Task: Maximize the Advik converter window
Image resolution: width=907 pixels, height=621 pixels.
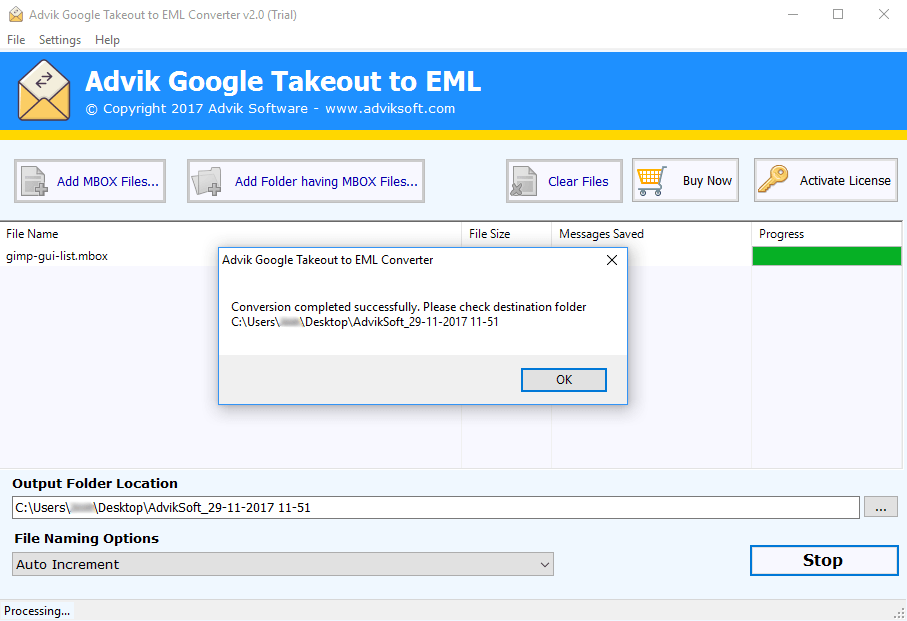Action: (838, 14)
